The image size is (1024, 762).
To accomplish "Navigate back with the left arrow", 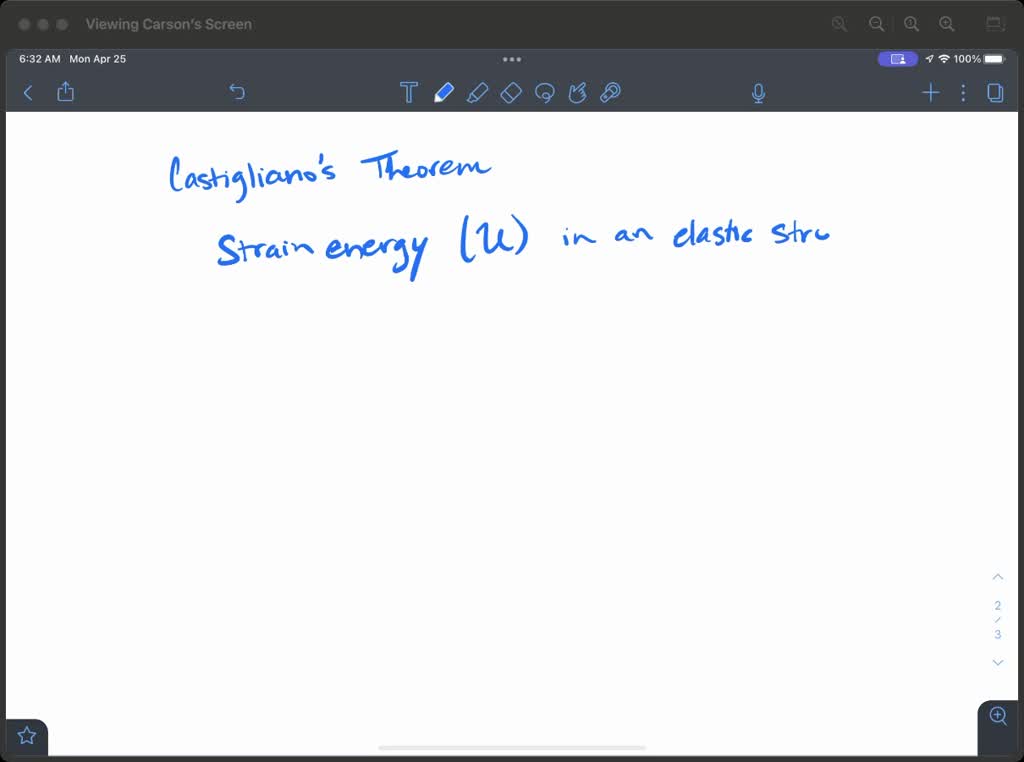I will (27, 92).
